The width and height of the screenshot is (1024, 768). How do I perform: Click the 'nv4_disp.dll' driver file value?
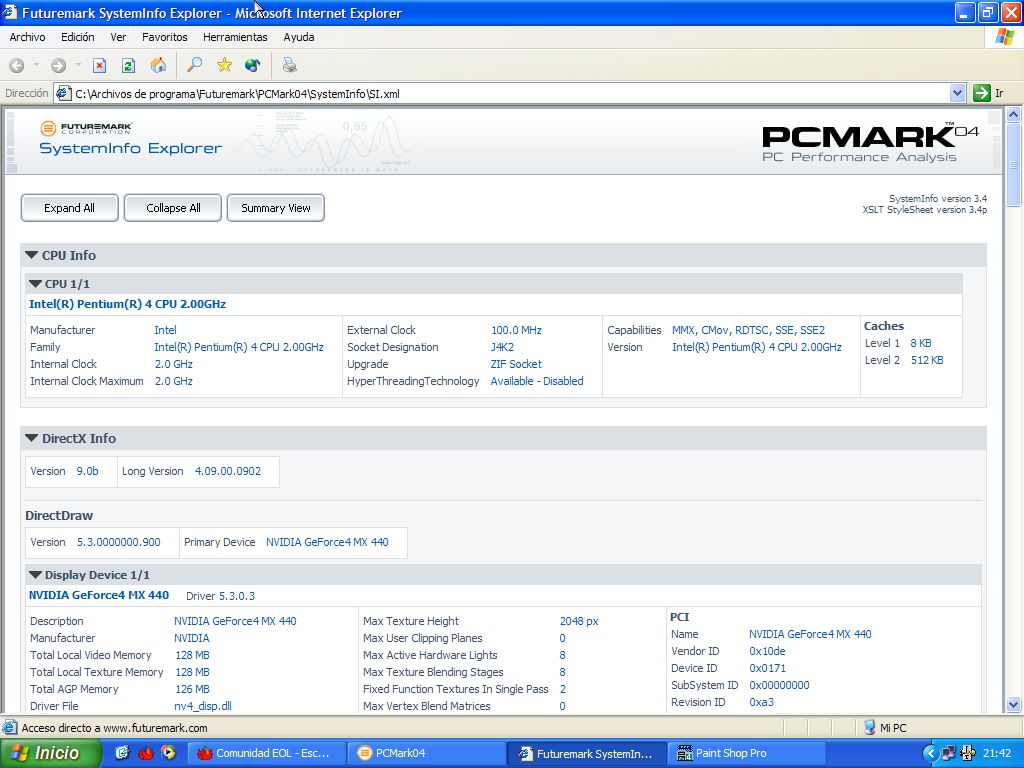point(202,706)
